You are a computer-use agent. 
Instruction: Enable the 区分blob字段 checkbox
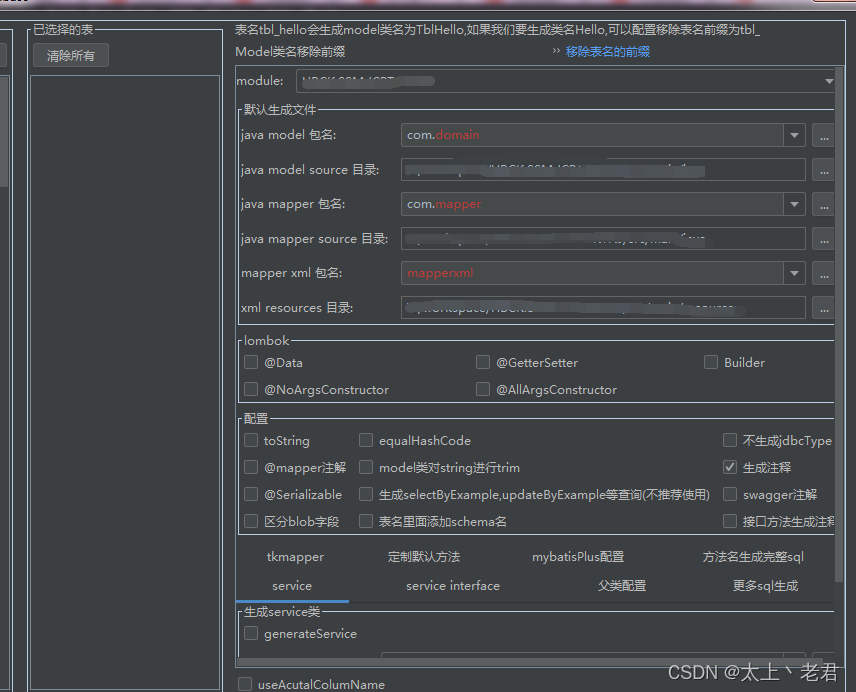[x=251, y=521]
